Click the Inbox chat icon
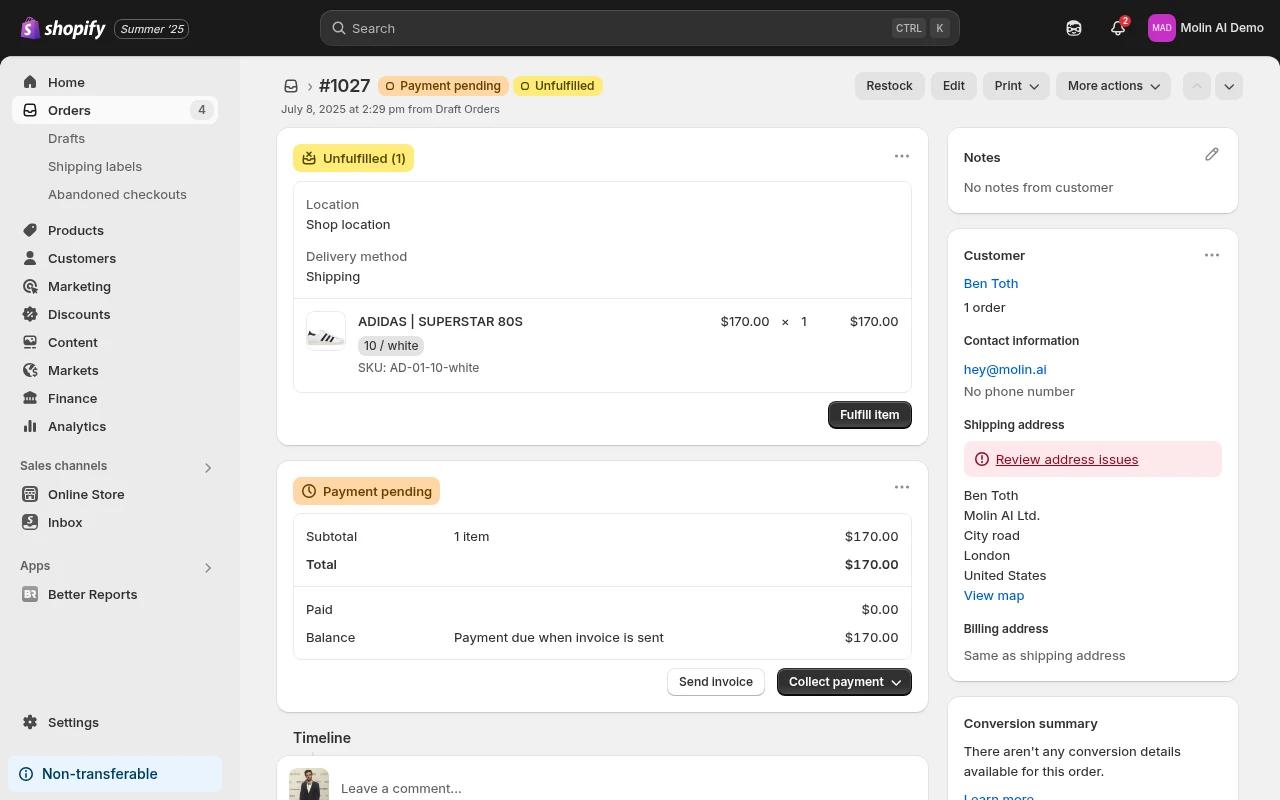Image resolution: width=1280 pixels, height=800 pixels. click(30, 522)
